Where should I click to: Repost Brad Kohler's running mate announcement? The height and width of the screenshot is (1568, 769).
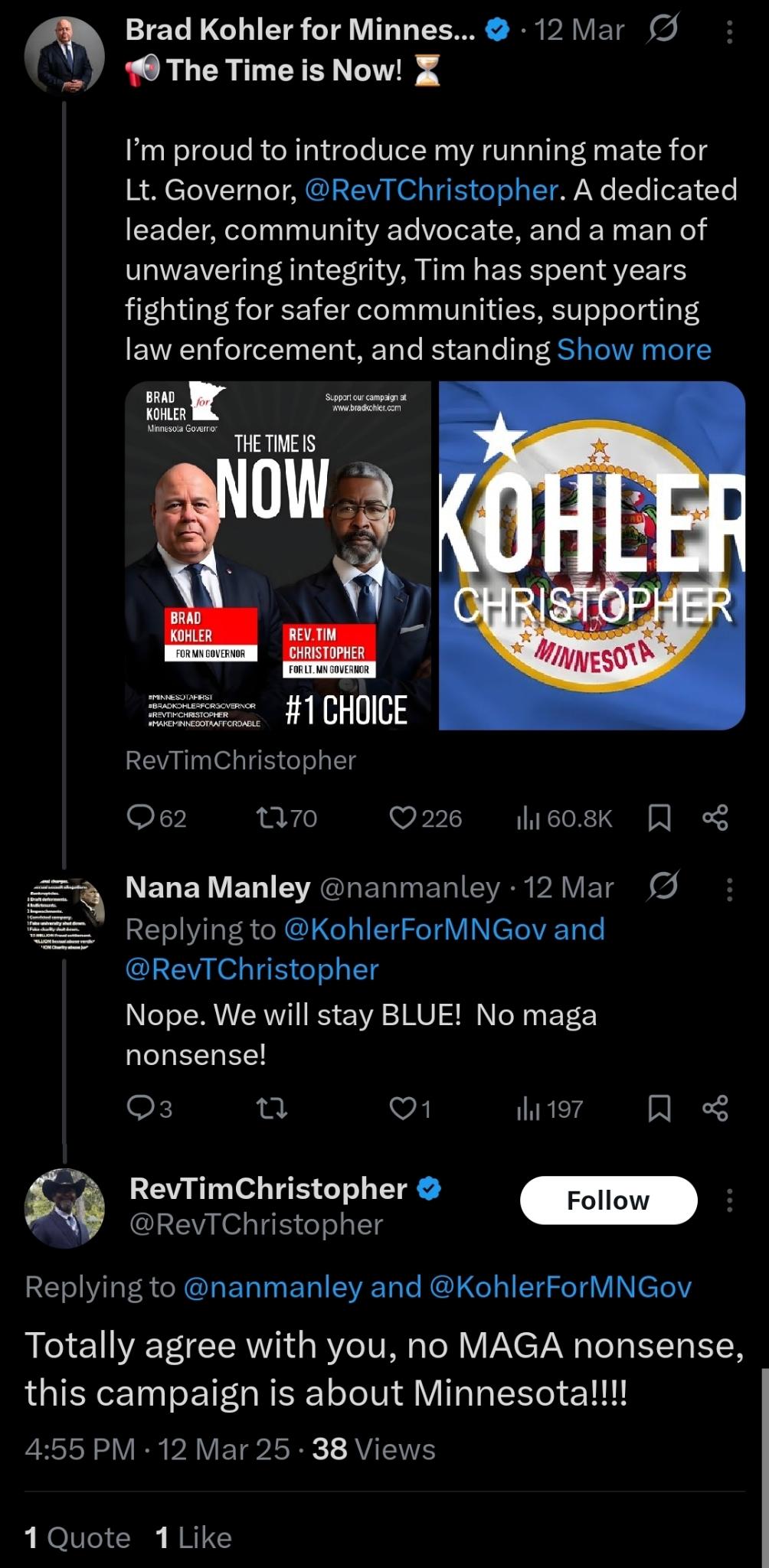[x=272, y=818]
